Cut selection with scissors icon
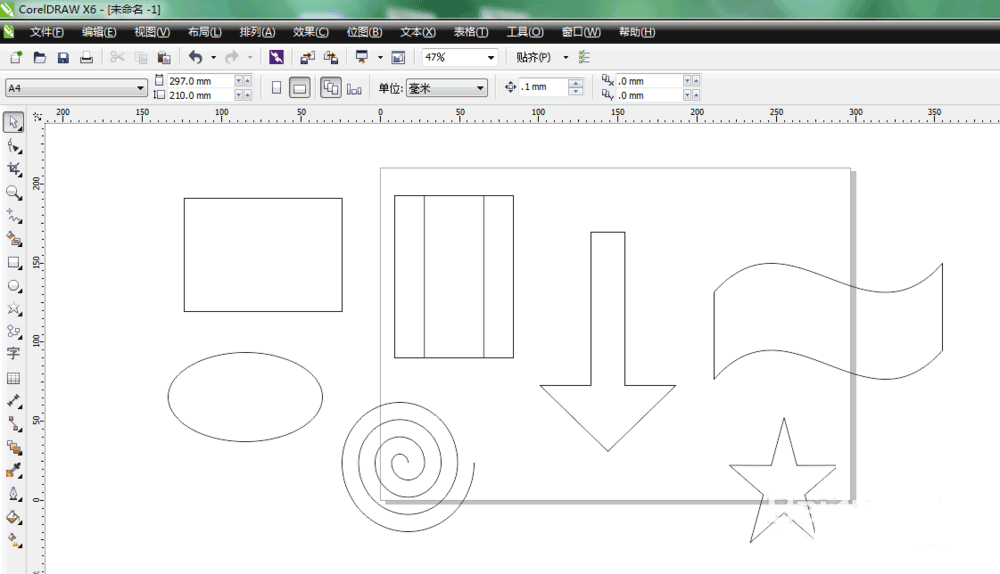The width and height of the screenshot is (1000, 574). [x=117, y=57]
